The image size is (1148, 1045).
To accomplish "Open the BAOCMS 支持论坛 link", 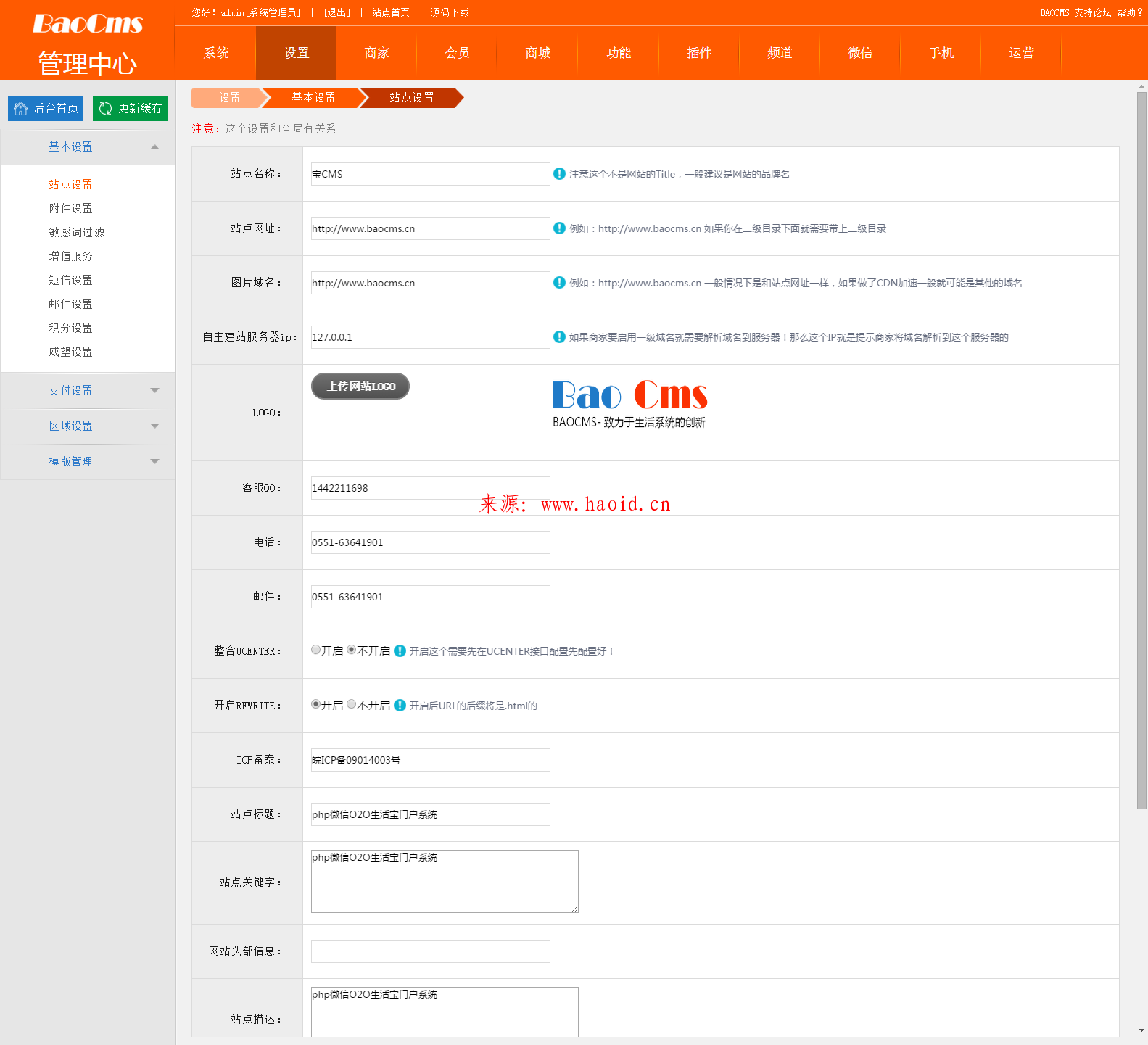I will pyautogui.click(x=1075, y=12).
